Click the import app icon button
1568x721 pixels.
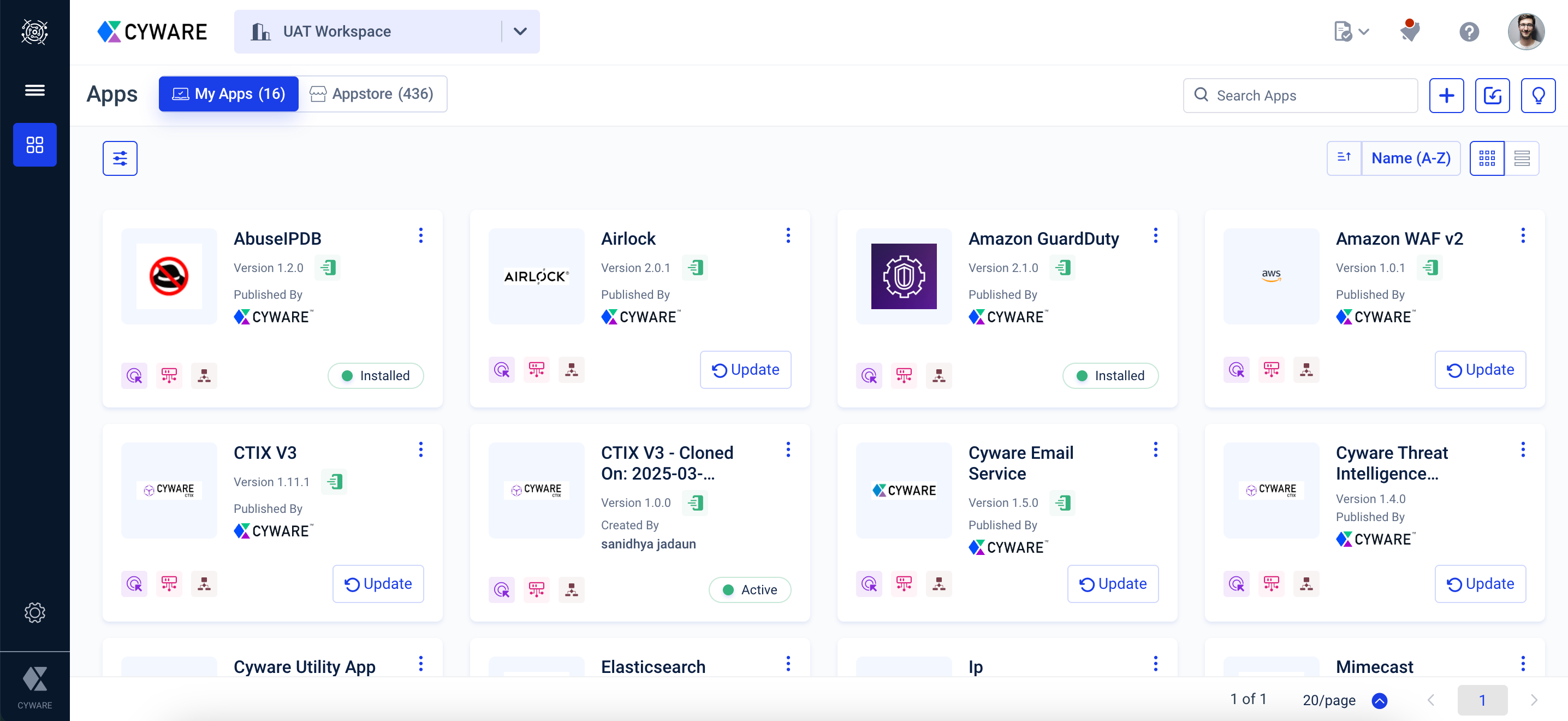(x=1492, y=96)
